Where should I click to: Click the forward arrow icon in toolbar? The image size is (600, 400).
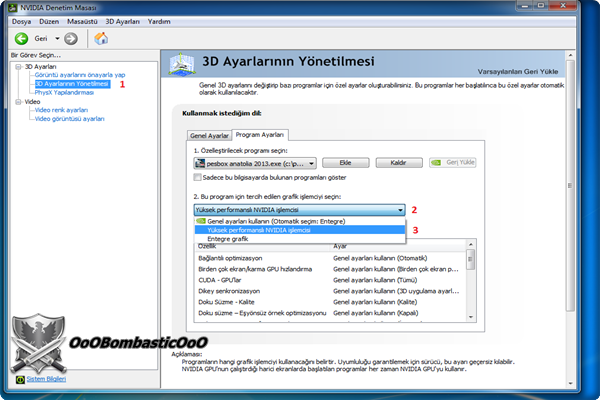pyautogui.click(x=71, y=38)
